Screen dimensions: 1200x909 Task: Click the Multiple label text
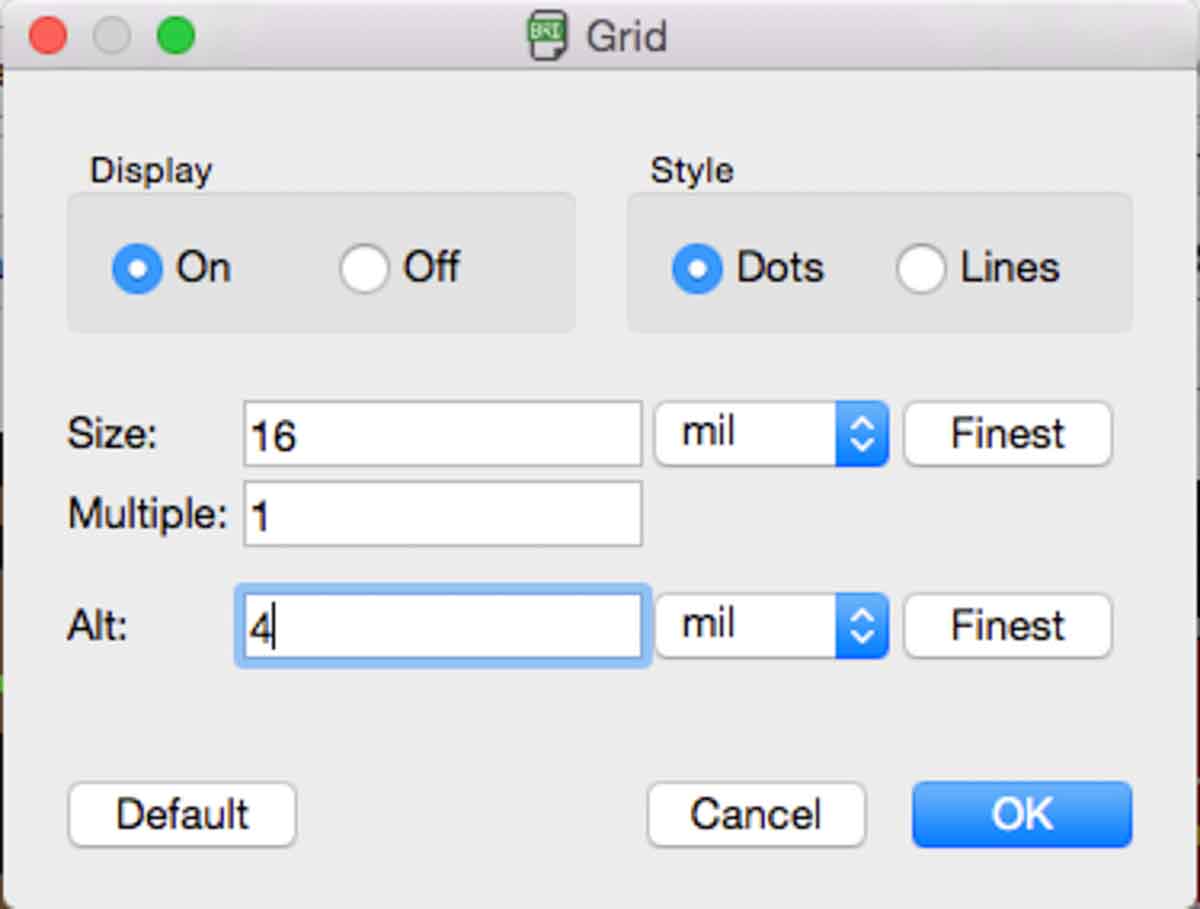point(147,515)
